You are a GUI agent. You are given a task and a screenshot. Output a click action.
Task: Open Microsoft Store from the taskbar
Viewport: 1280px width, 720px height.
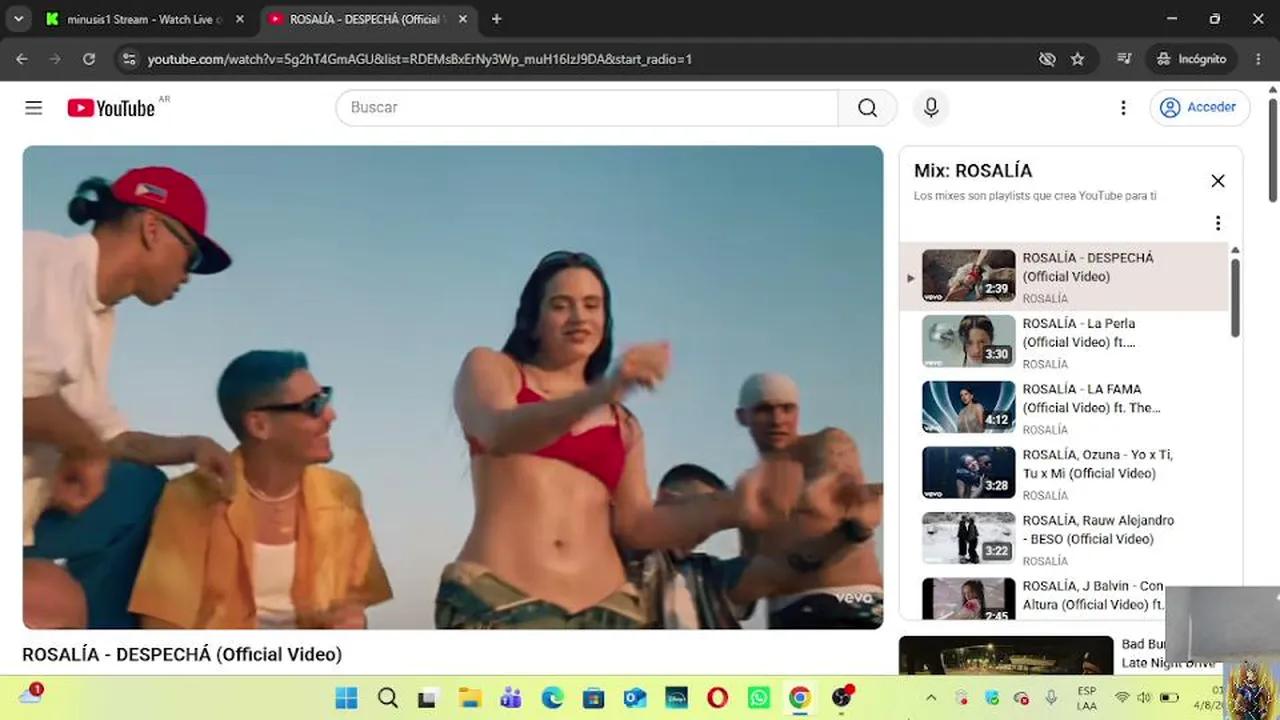pyautogui.click(x=594, y=698)
